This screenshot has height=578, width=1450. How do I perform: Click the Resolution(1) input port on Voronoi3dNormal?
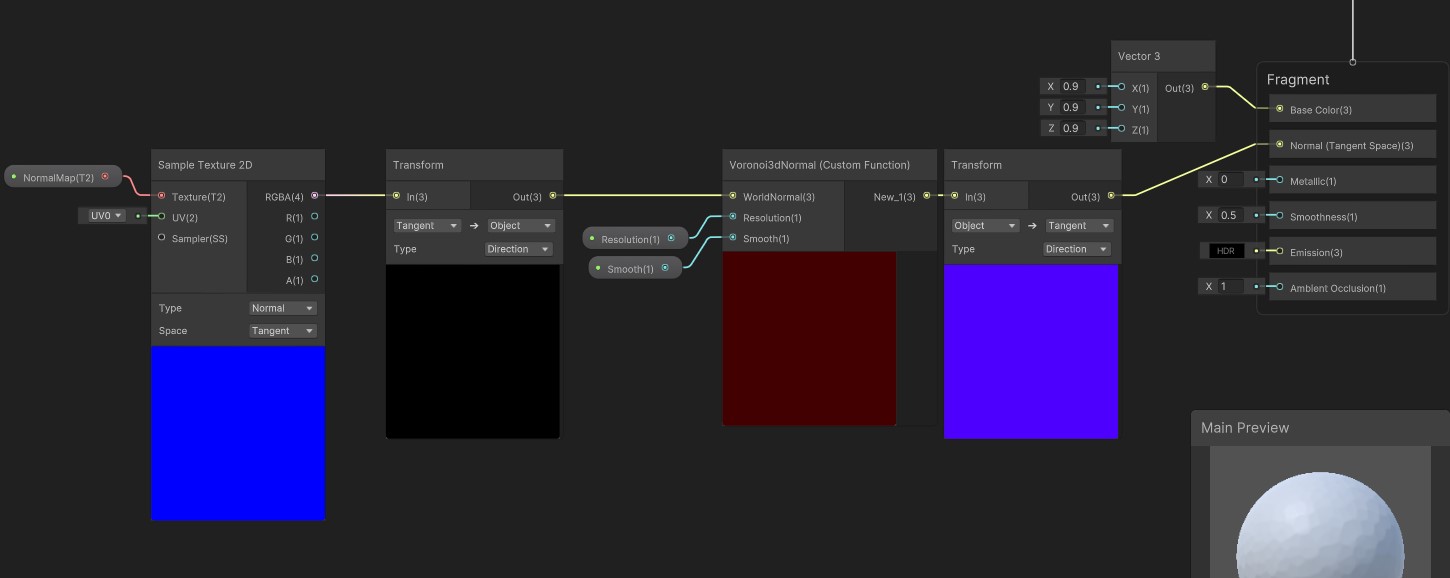point(733,217)
